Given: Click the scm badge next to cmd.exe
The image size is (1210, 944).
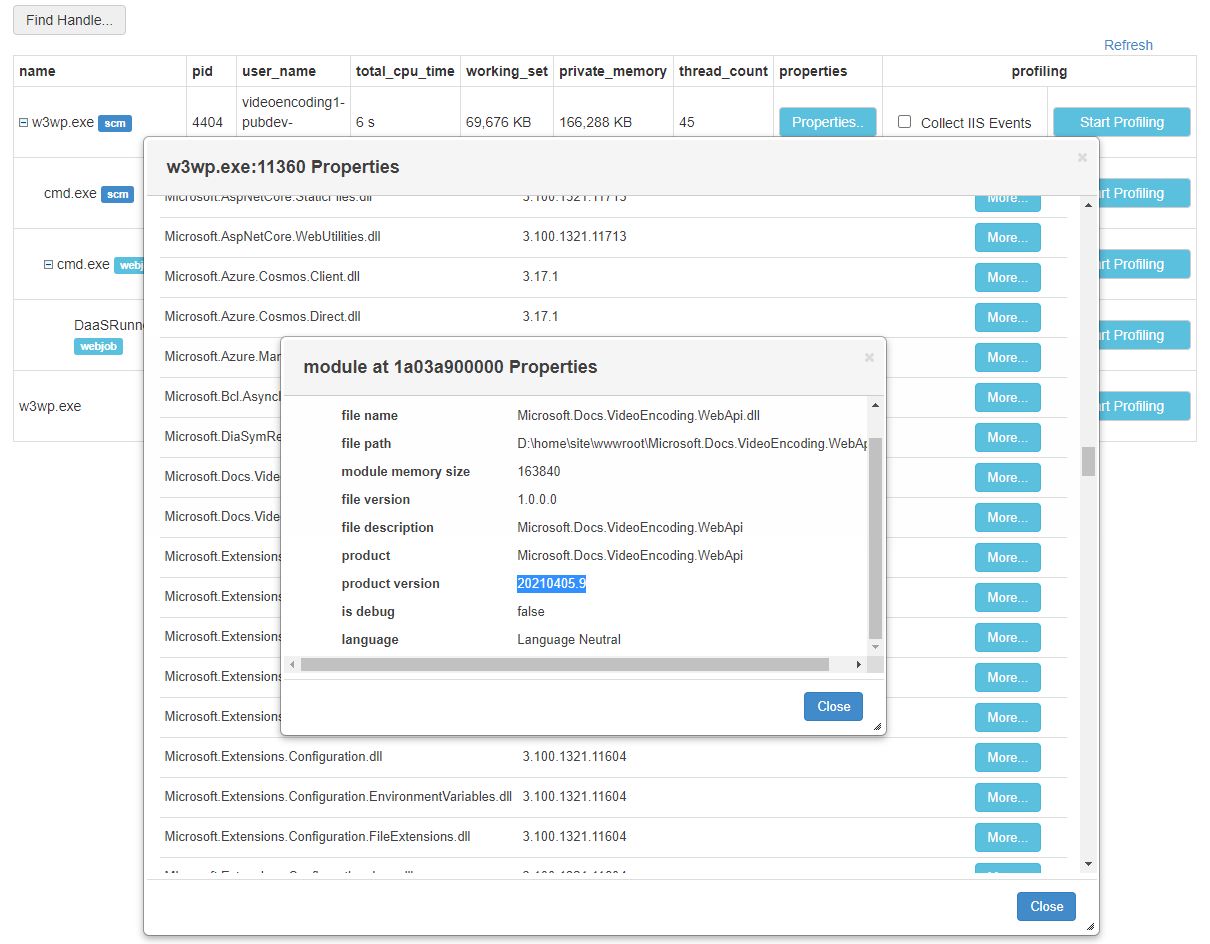Looking at the screenshot, I should (118, 194).
